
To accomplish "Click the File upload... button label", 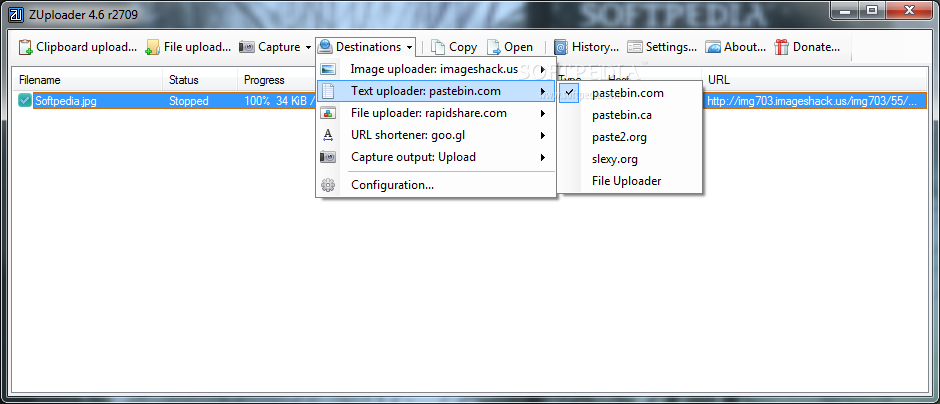I will (197, 47).
